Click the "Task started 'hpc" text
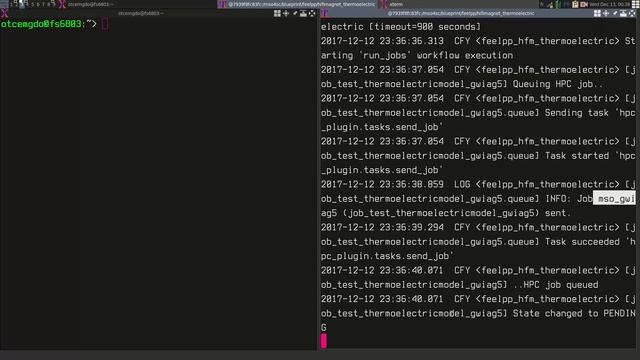This screenshot has width=640, height=360. pyautogui.click(x=590, y=156)
